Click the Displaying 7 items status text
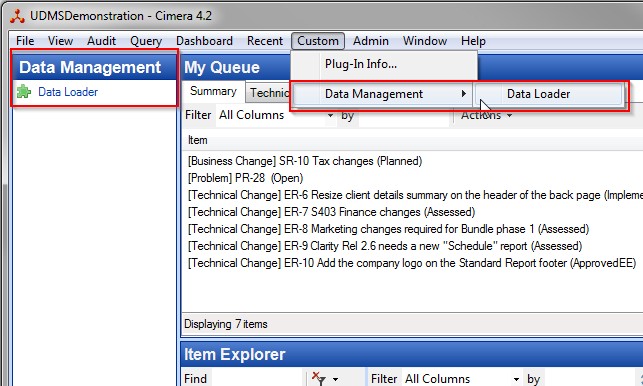This screenshot has height=386, width=643. point(226,324)
